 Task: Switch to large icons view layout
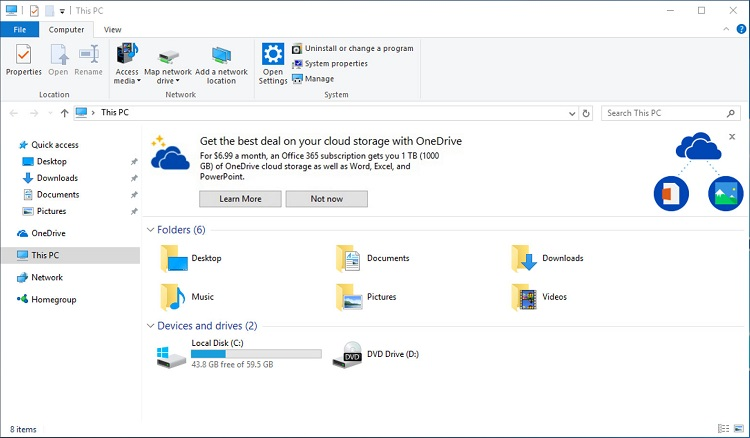click(739, 428)
